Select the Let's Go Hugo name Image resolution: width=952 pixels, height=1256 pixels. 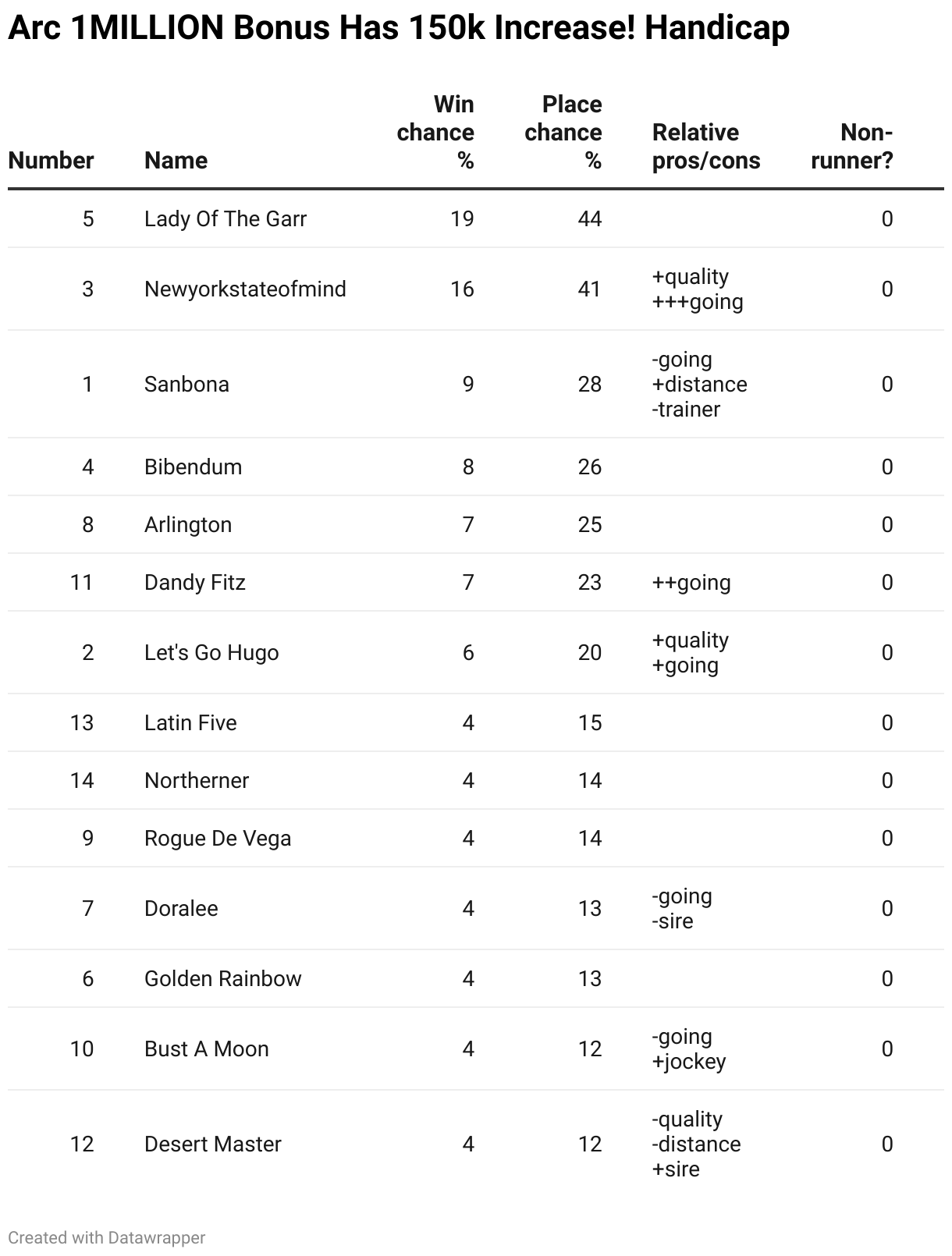[x=211, y=653]
